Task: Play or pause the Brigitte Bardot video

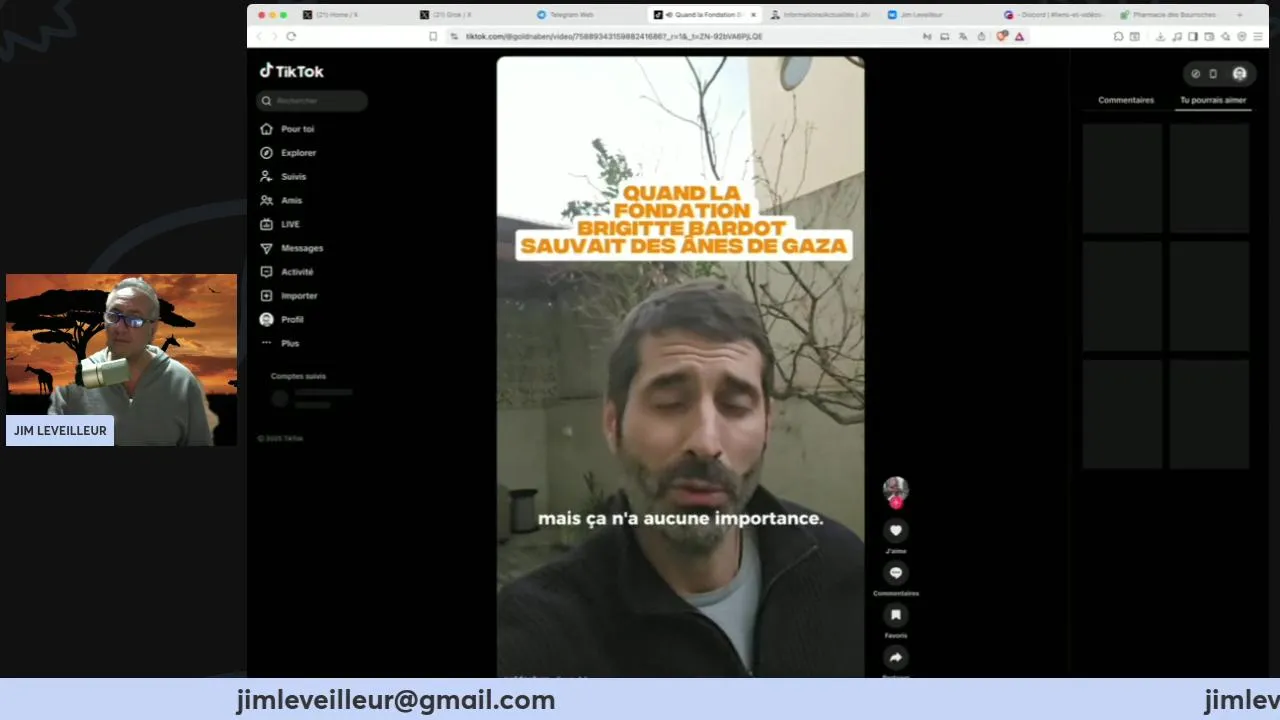Action: (681, 367)
